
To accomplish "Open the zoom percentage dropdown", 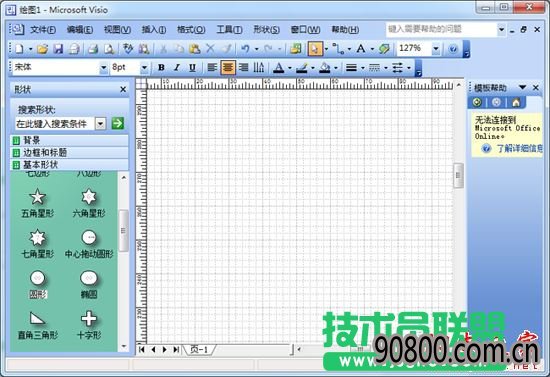I will [x=436, y=49].
